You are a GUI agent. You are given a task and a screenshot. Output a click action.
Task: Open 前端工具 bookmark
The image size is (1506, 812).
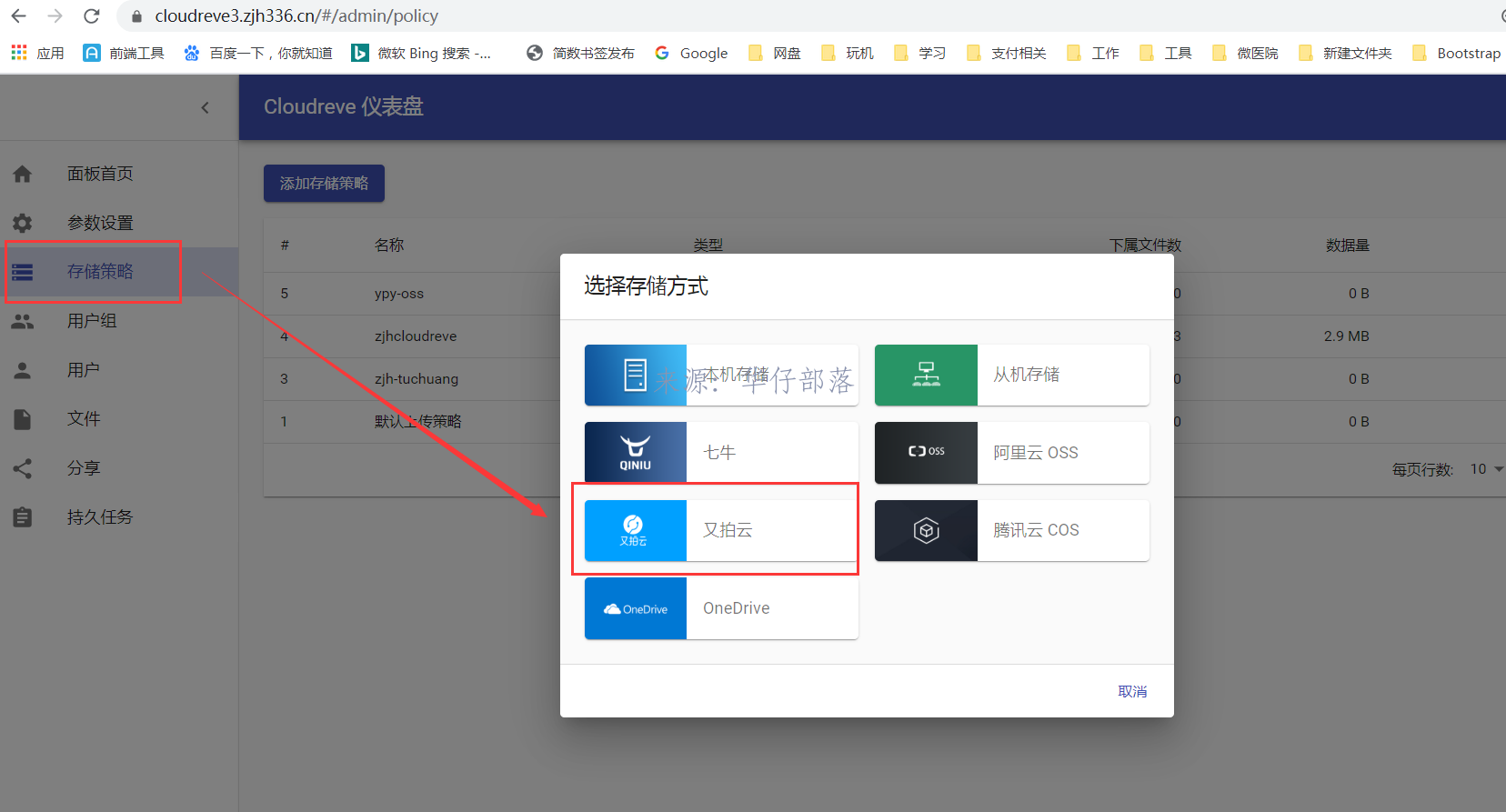point(124,54)
